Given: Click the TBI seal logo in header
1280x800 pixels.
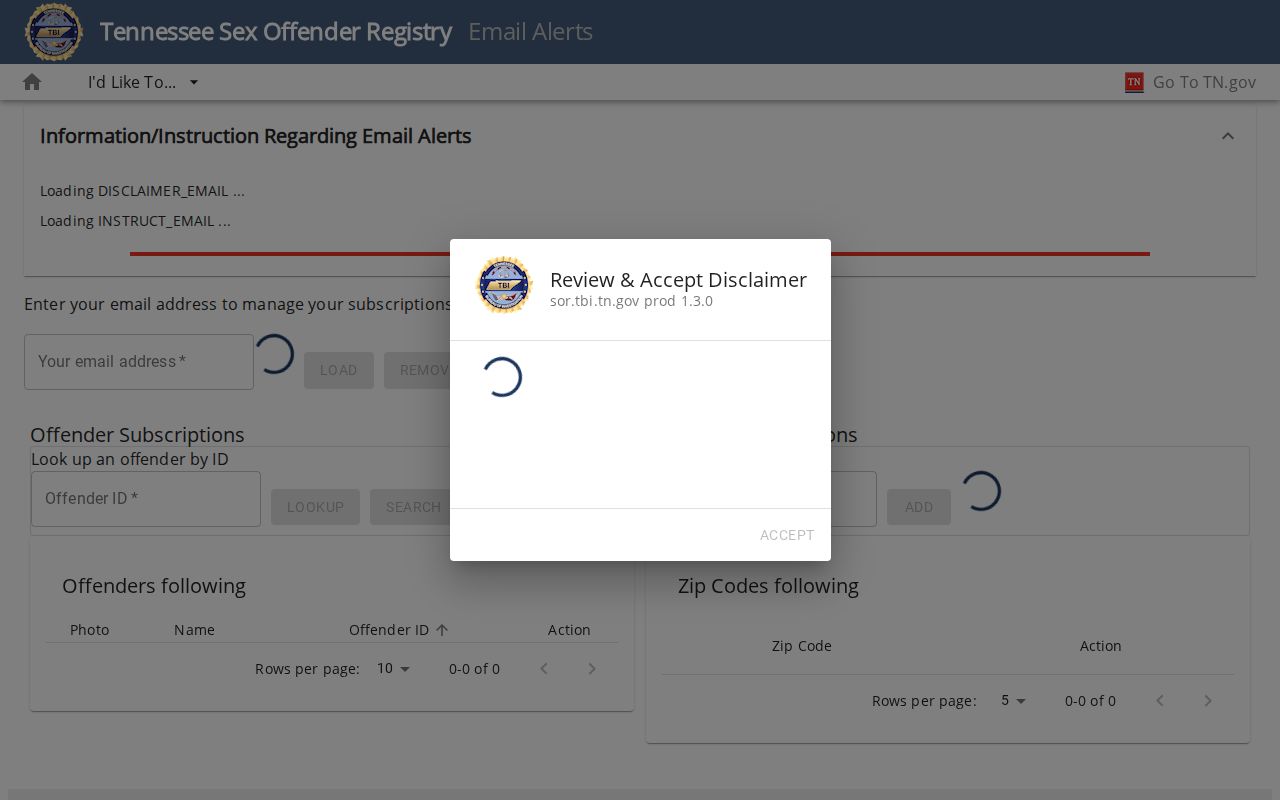Looking at the screenshot, I should click(54, 32).
